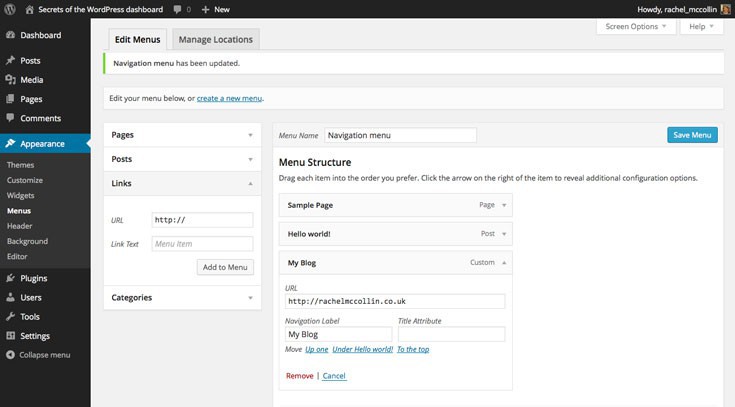This screenshot has height=407, width=735.
Task: Focus the Links URL field showing http://
Action: pos(202,220)
